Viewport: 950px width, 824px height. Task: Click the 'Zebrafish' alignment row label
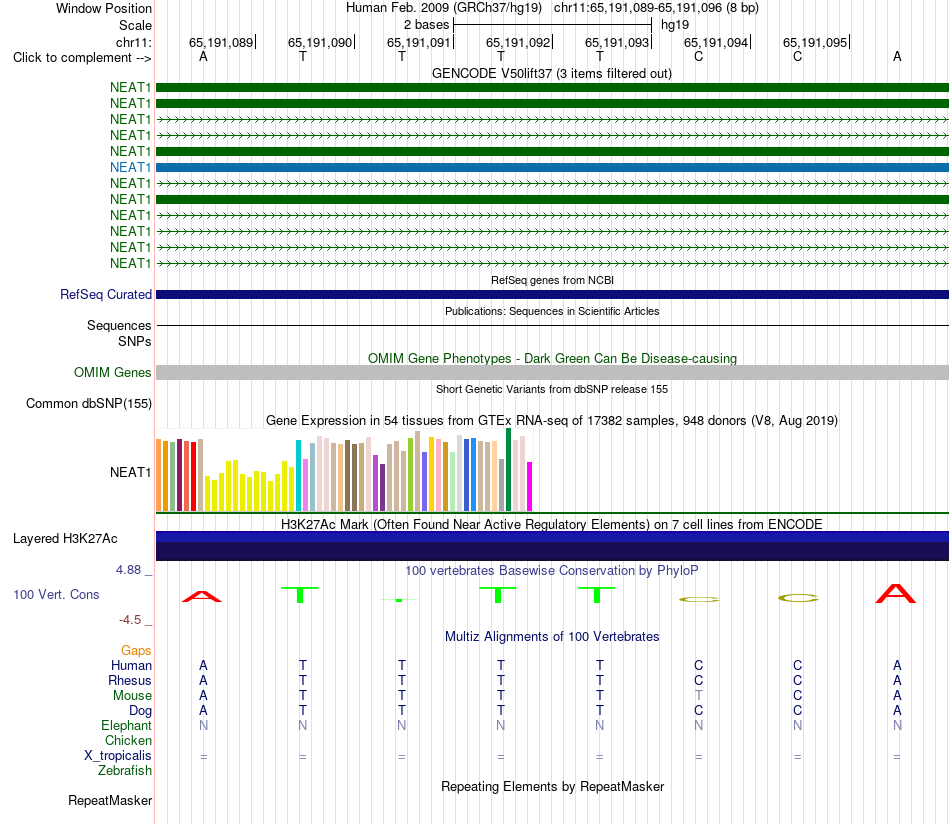(125, 770)
